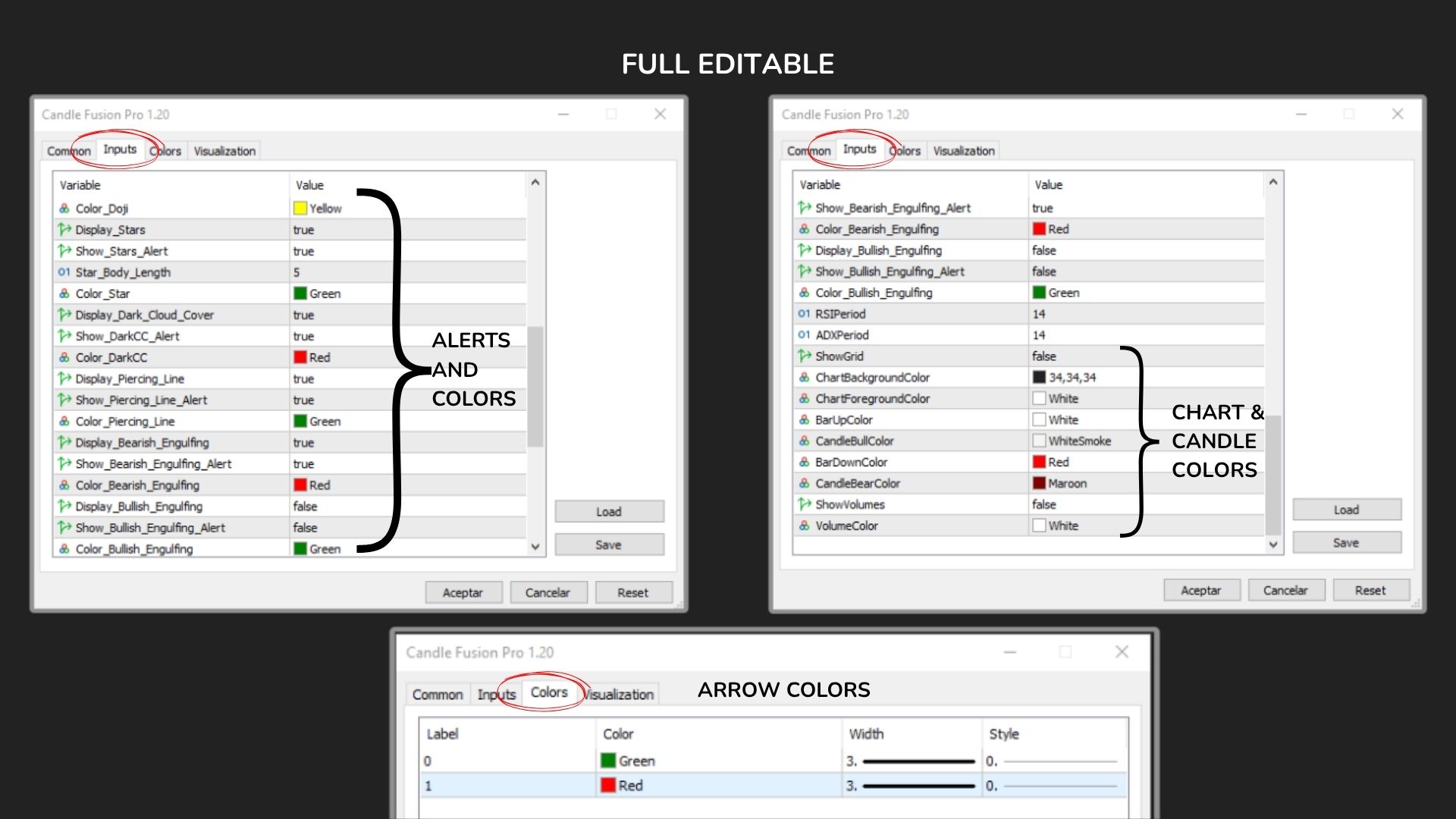The width and height of the screenshot is (1456, 819).
Task: Click the Star_Body_Length integer icon
Action: tap(64, 272)
